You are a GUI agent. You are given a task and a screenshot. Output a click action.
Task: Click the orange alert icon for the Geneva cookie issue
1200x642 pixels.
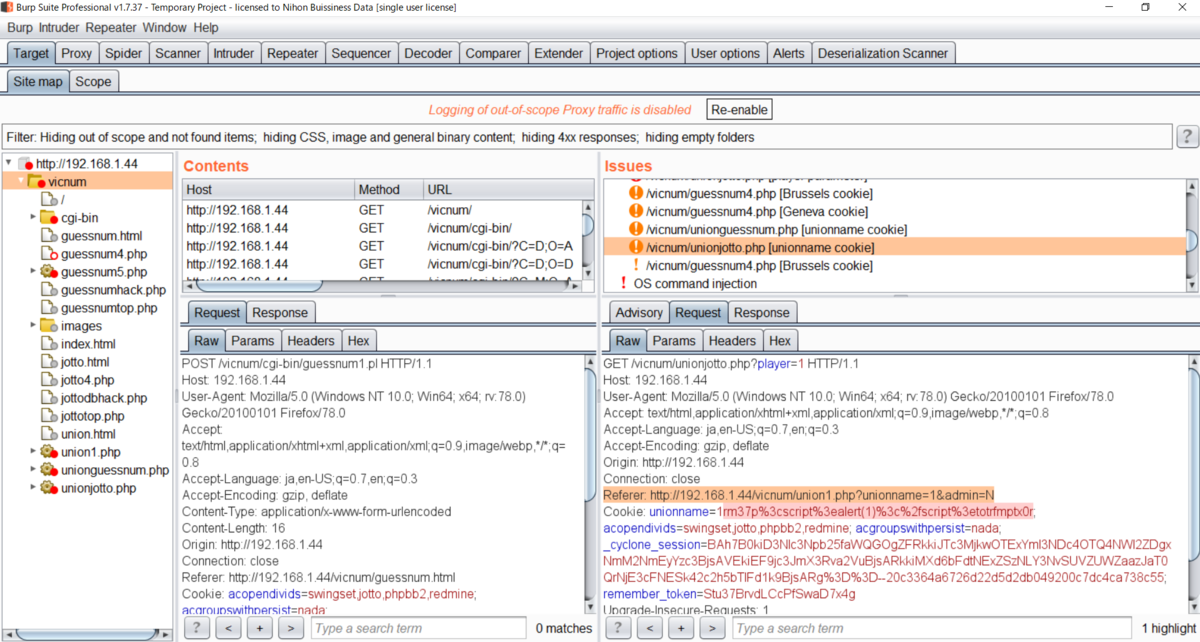coord(636,211)
